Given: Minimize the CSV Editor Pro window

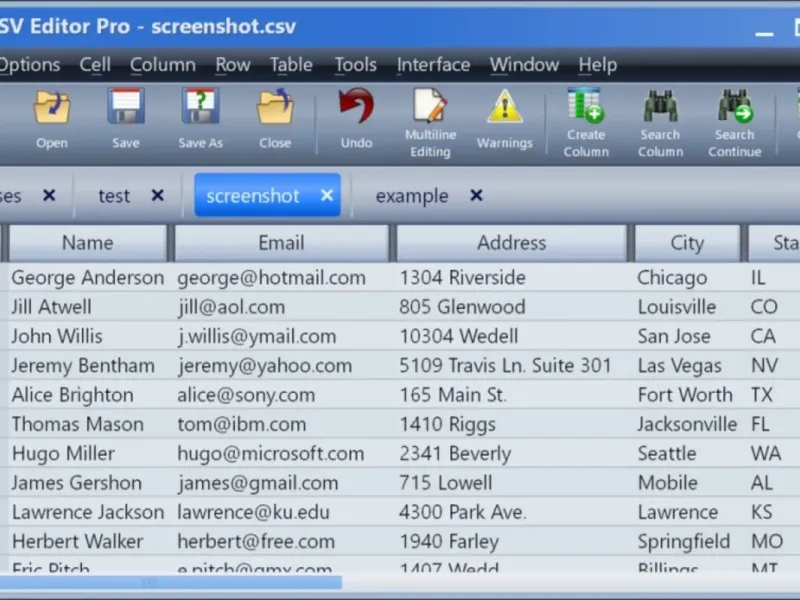Looking at the screenshot, I should click(x=764, y=34).
